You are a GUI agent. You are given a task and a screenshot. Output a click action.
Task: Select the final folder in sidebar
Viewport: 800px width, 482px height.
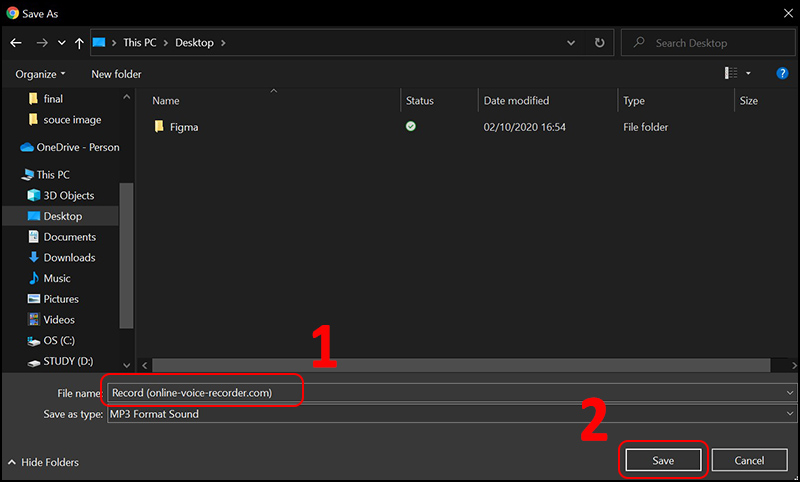(53, 99)
